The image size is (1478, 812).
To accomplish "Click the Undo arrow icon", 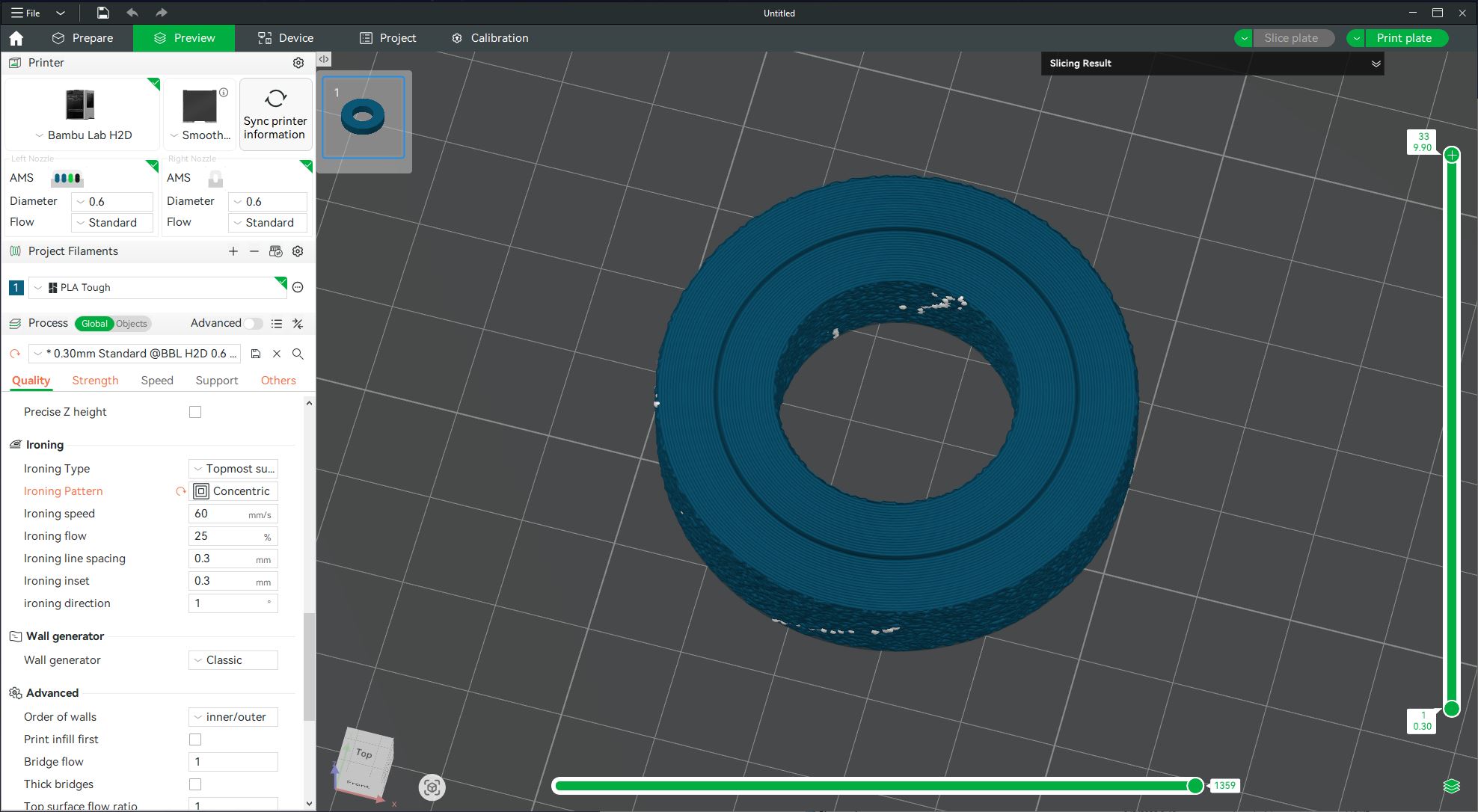I will point(132,13).
